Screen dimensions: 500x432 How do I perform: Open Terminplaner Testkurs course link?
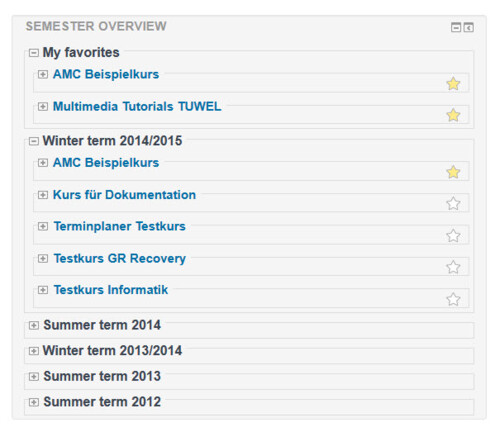[x=119, y=226]
